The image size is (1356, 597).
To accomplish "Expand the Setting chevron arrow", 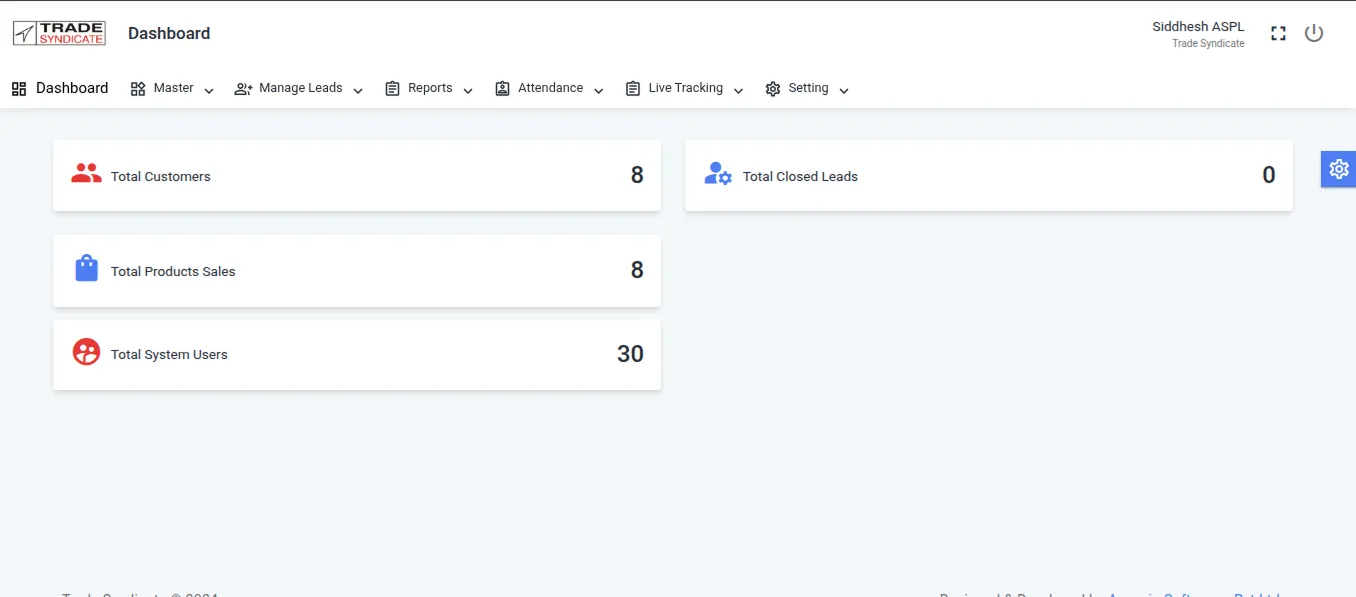I will [844, 91].
